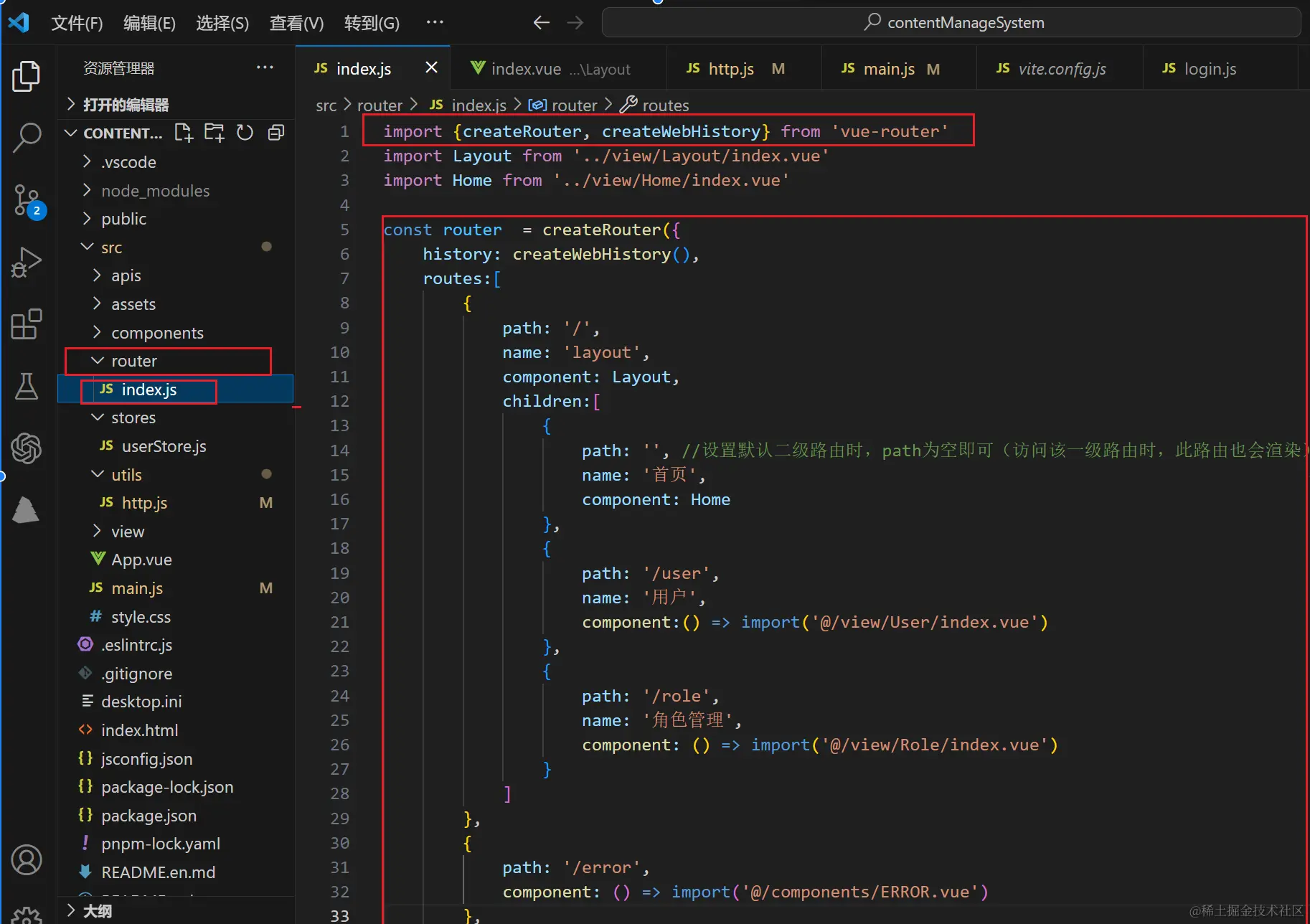Open the Extensions view
Viewport: 1310px width, 924px height.
[x=27, y=325]
